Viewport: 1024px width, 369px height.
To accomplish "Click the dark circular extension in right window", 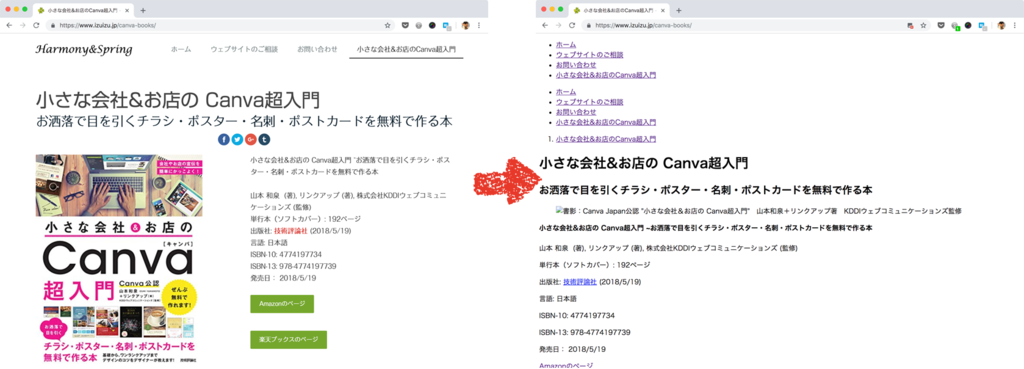I will click(968, 25).
